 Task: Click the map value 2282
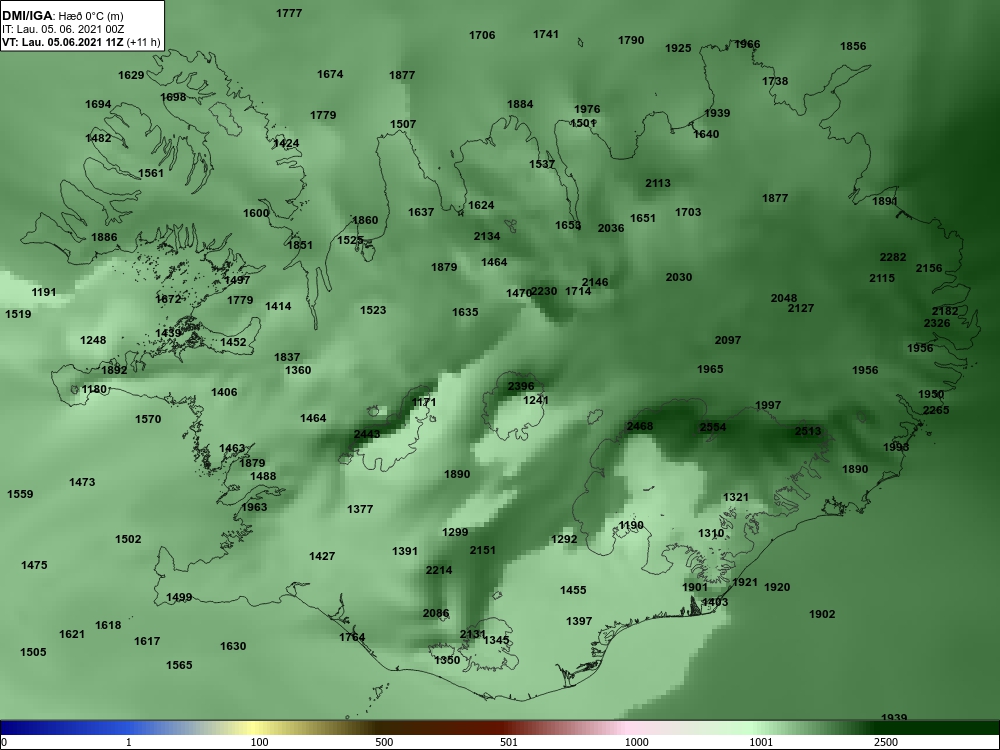[x=893, y=257]
